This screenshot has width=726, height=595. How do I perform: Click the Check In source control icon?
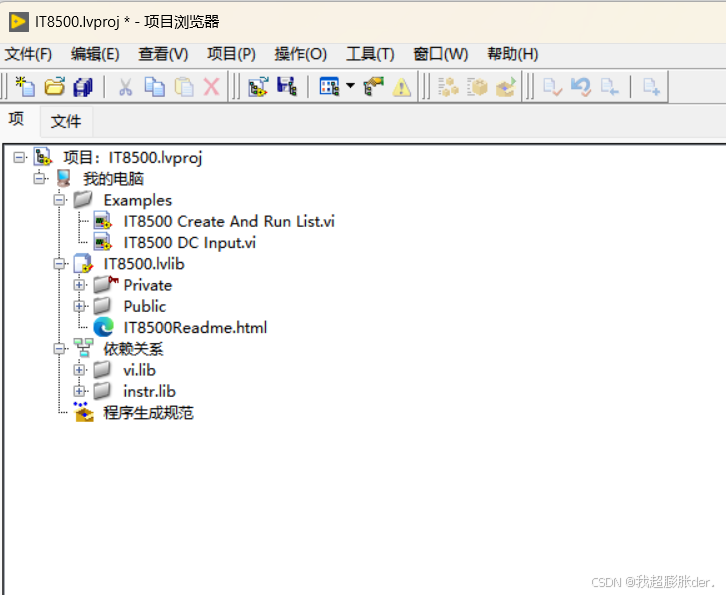tap(609, 87)
